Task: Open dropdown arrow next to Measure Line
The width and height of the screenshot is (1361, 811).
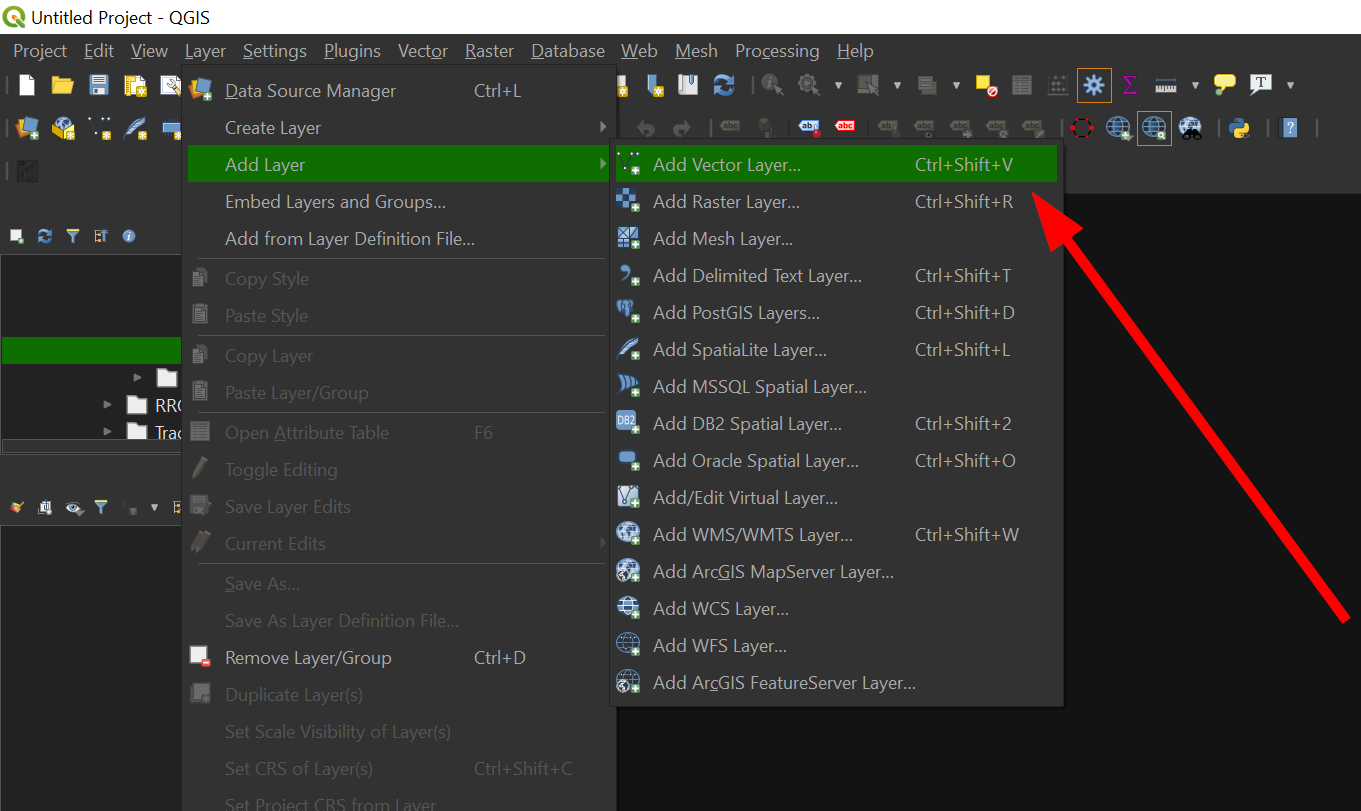Action: click(x=1195, y=85)
